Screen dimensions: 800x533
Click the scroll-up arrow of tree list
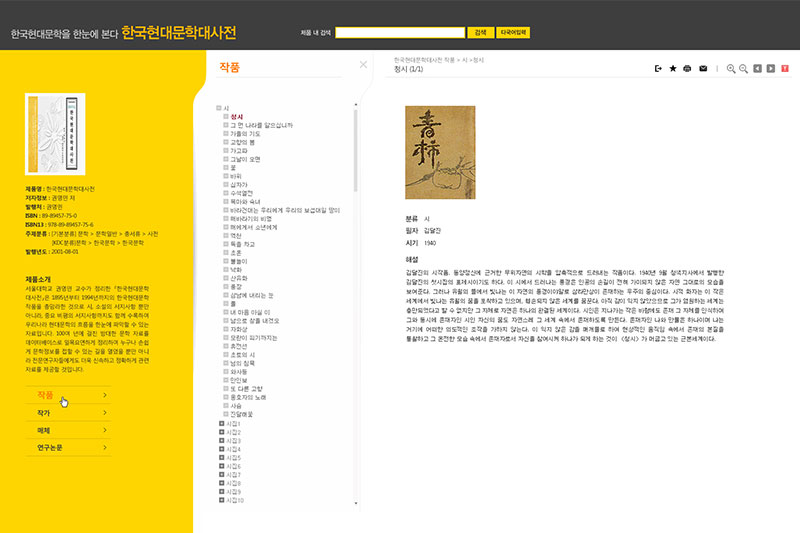[x=356, y=105]
